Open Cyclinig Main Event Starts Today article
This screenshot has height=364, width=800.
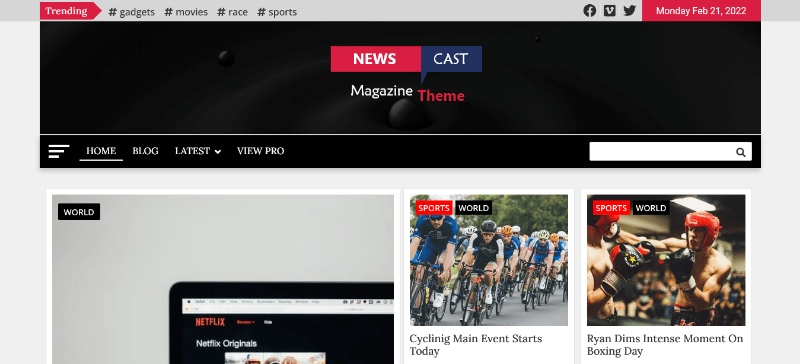(x=476, y=345)
